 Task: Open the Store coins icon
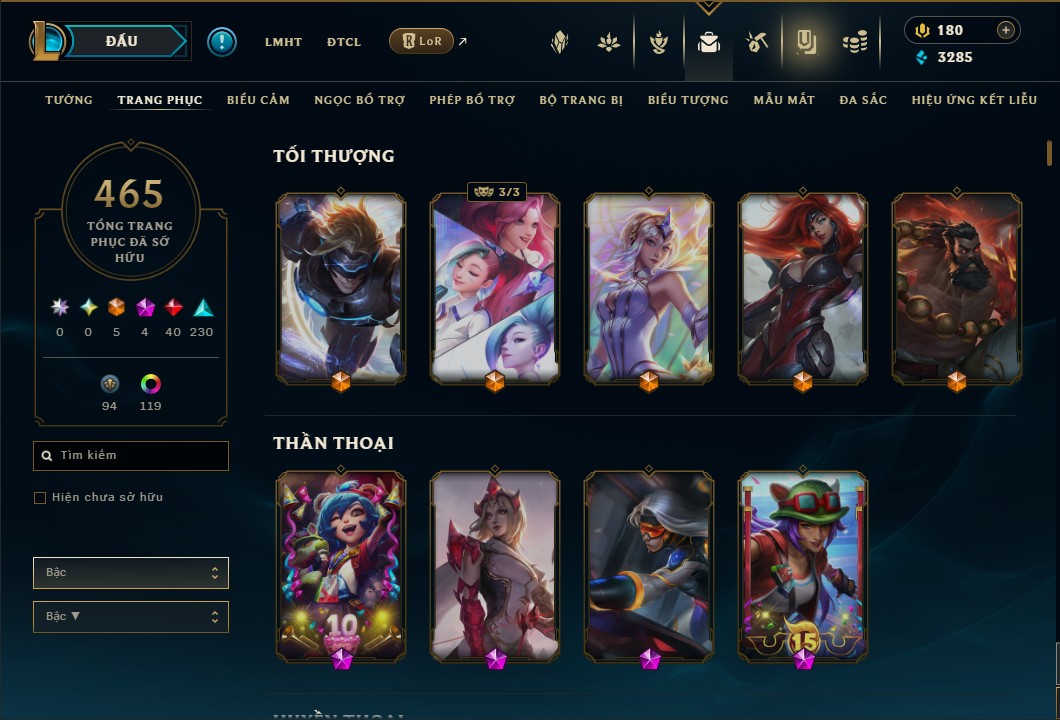[x=855, y=43]
